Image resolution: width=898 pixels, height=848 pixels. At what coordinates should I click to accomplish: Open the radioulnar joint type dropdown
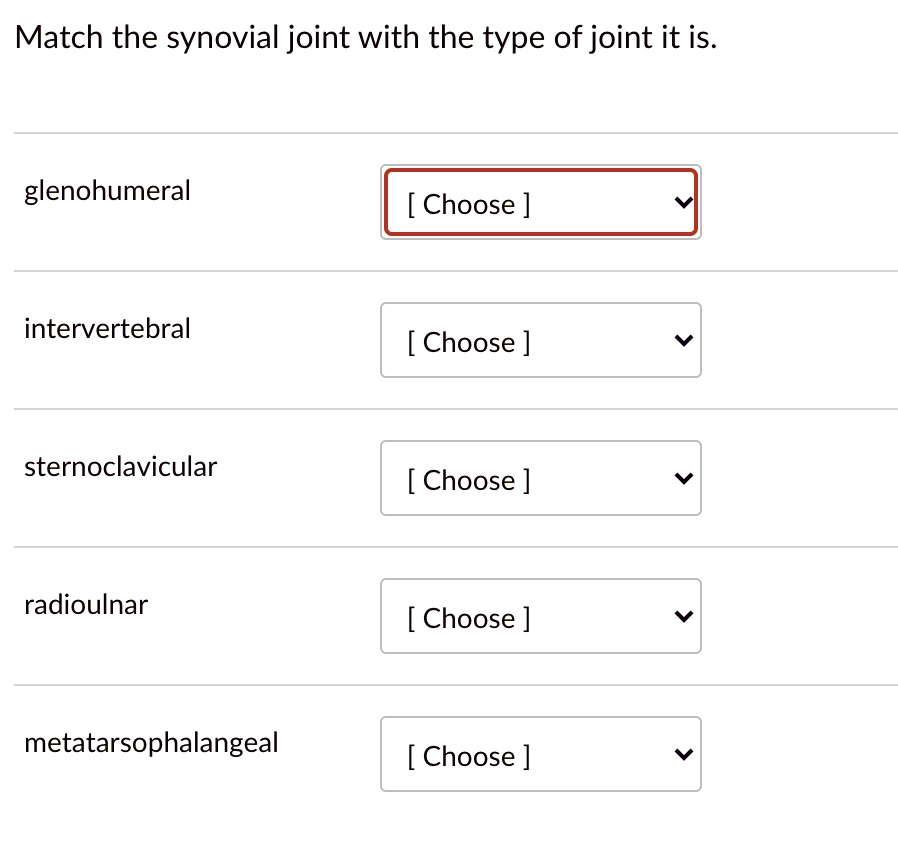[x=540, y=616]
